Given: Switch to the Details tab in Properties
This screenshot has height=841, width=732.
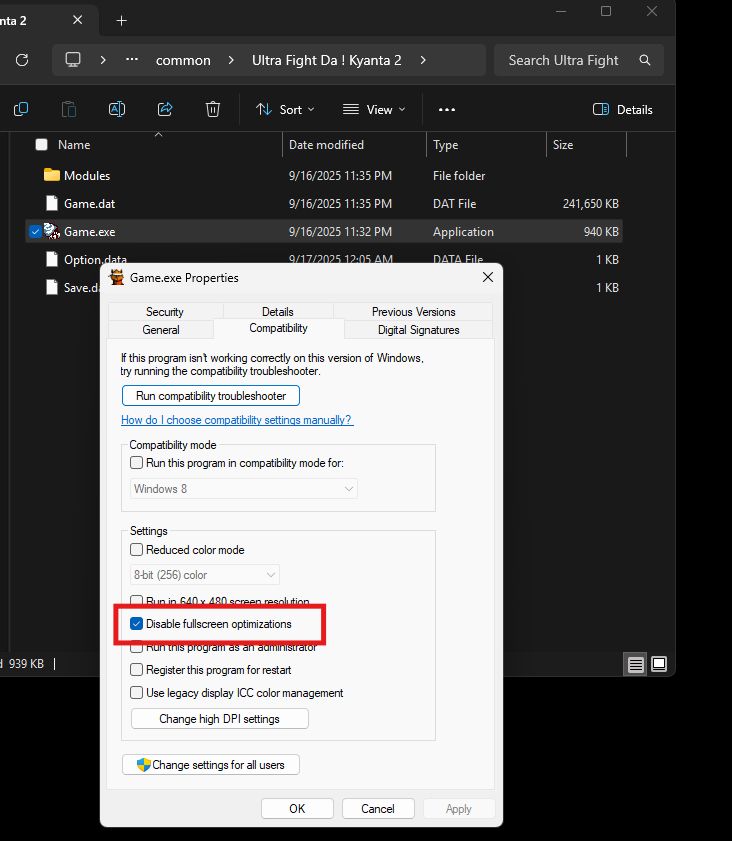Looking at the screenshot, I should tap(278, 312).
